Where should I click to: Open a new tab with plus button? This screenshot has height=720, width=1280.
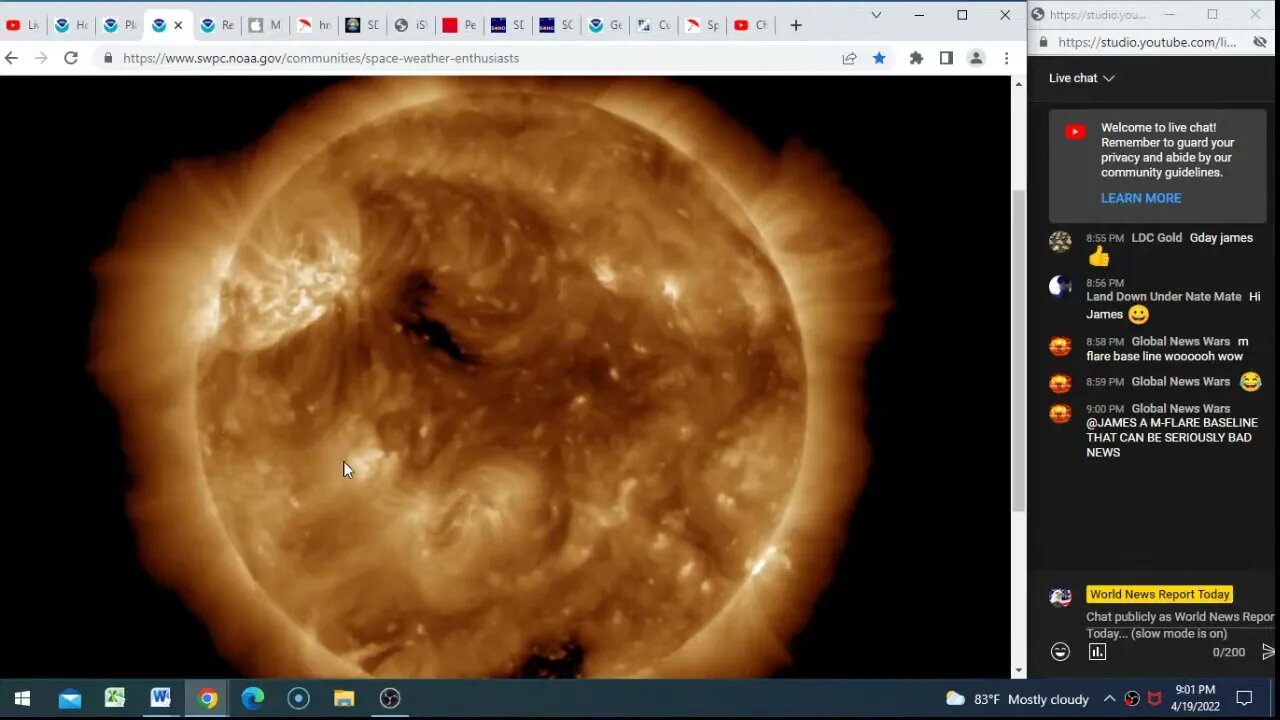(x=796, y=25)
